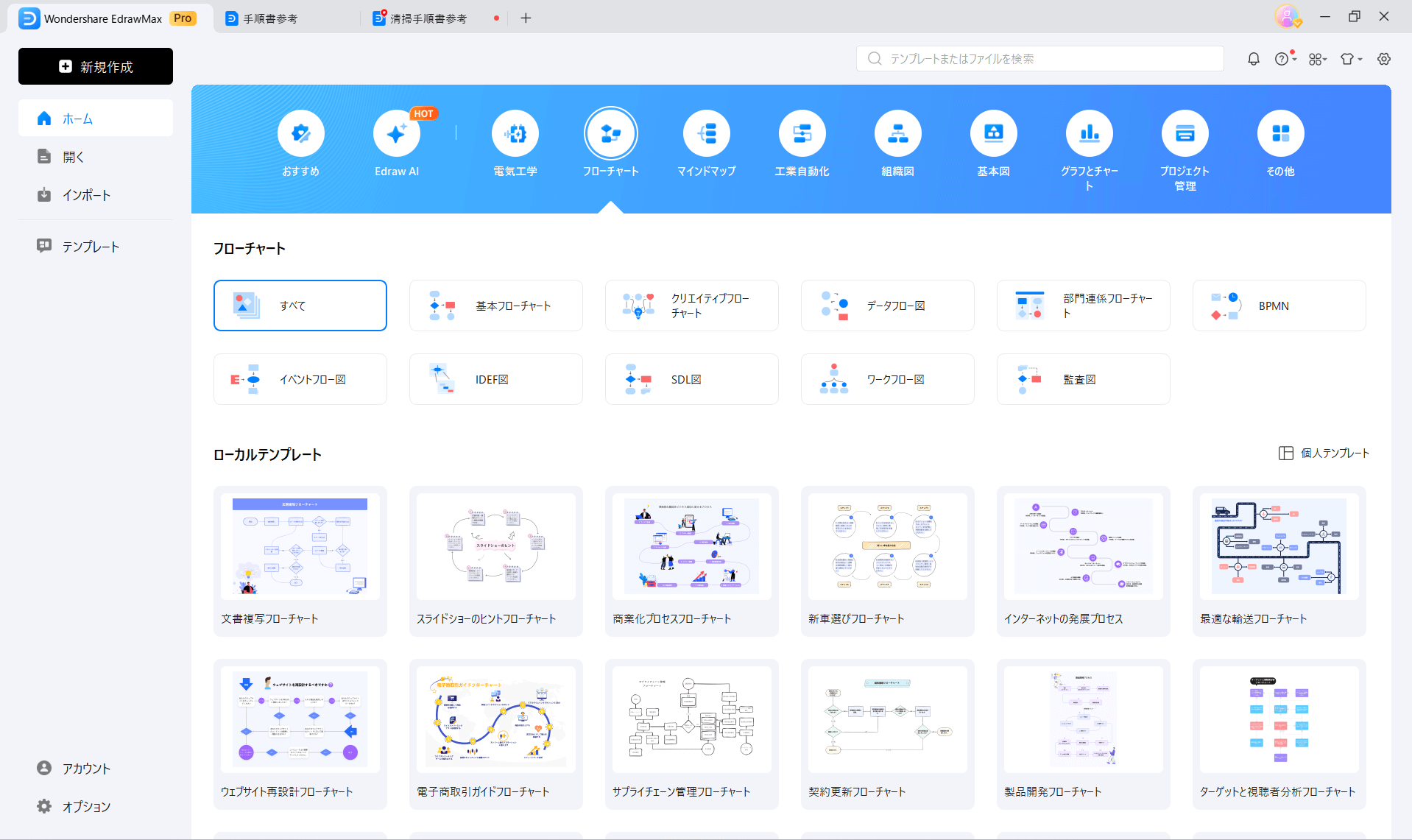The height and width of the screenshot is (840, 1412).
Task: Open the ウェブサイト再設計フローチャート template
Action: pyautogui.click(x=300, y=734)
